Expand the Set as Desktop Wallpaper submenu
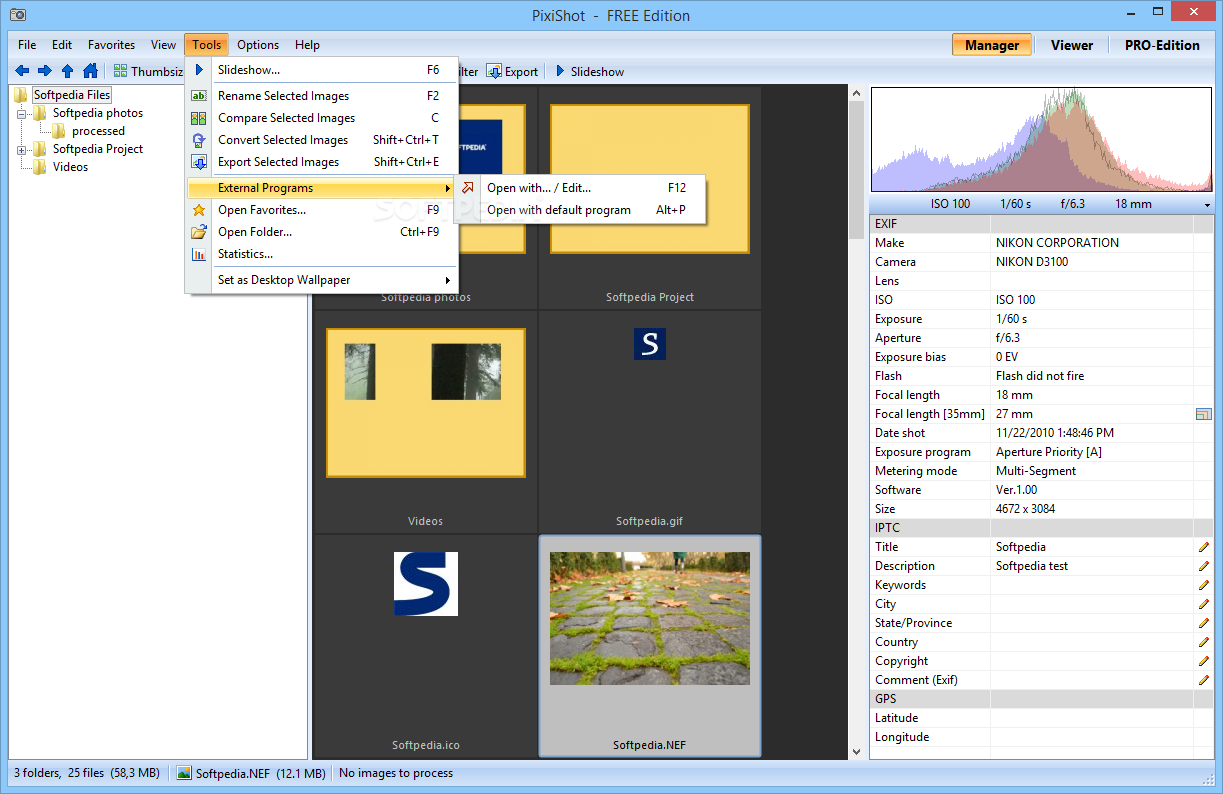The width and height of the screenshot is (1223, 794). (448, 280)
